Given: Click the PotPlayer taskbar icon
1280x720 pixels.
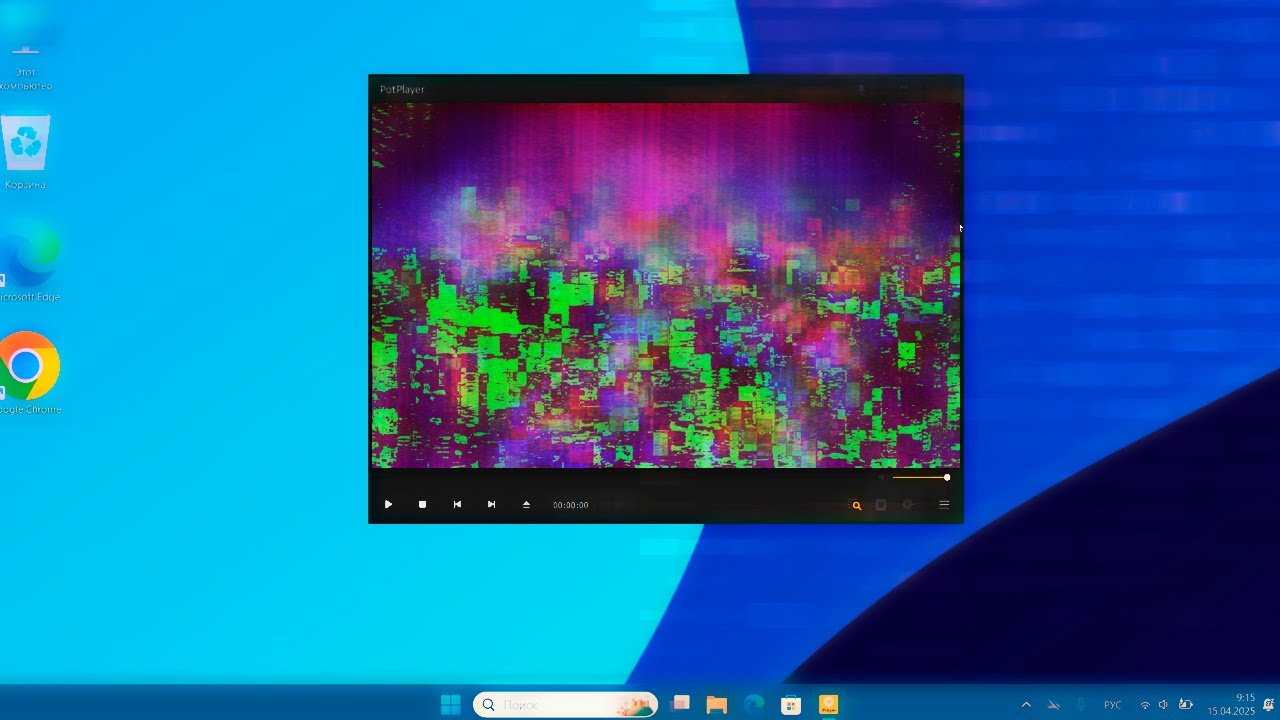Looking at the screenshot, I should 828,705.
